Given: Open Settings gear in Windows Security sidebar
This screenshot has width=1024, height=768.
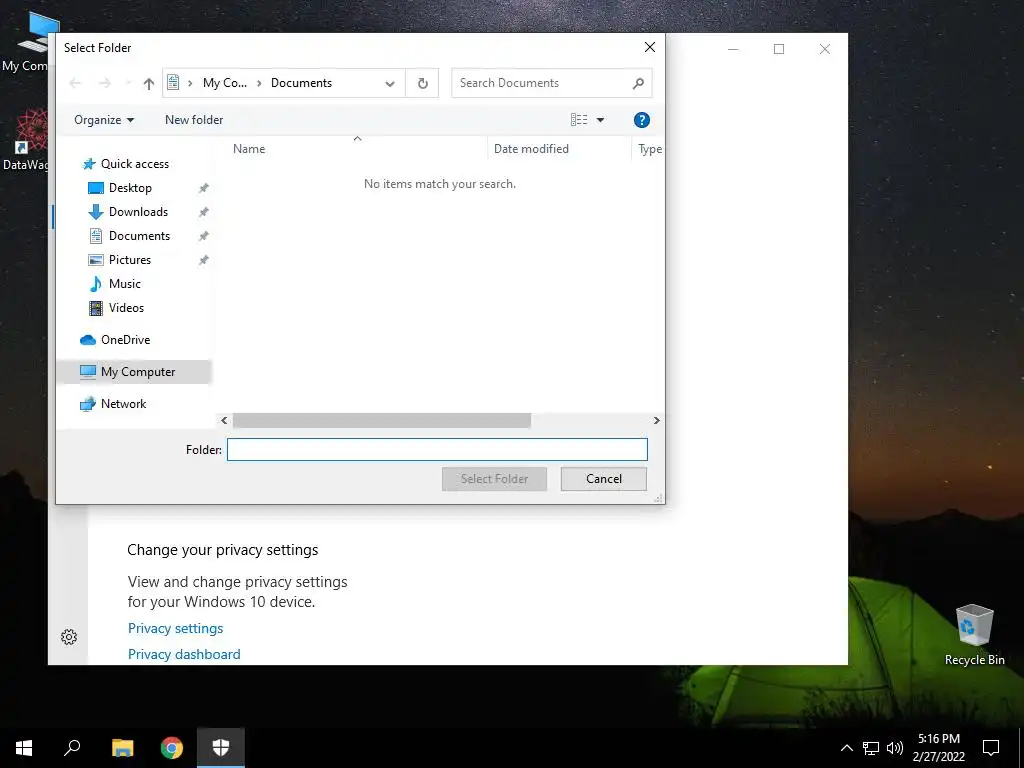Looking at the screenshot, I should [x=69, y=637].
